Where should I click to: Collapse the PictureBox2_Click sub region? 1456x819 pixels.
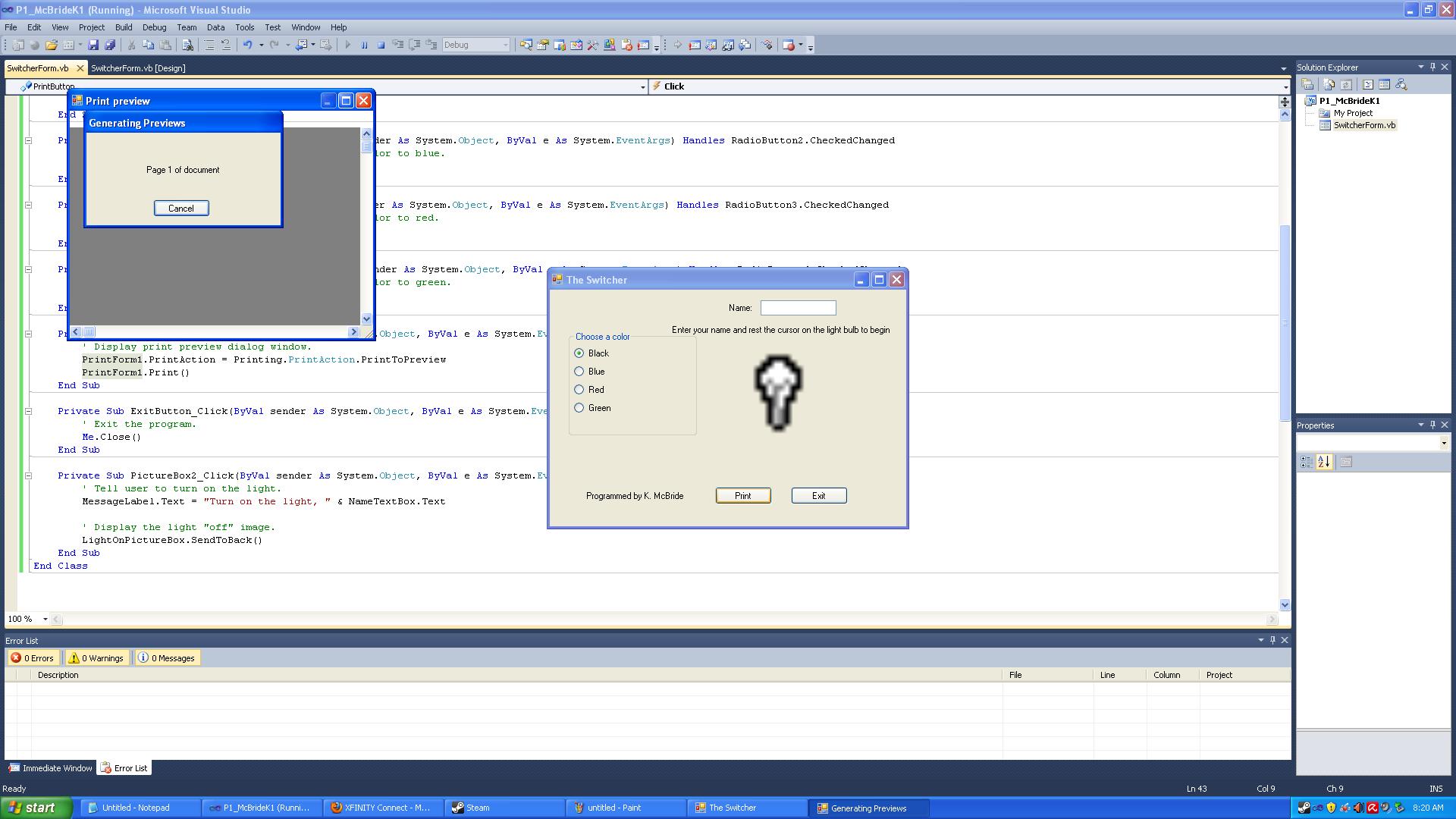click(x=28, y=475)
